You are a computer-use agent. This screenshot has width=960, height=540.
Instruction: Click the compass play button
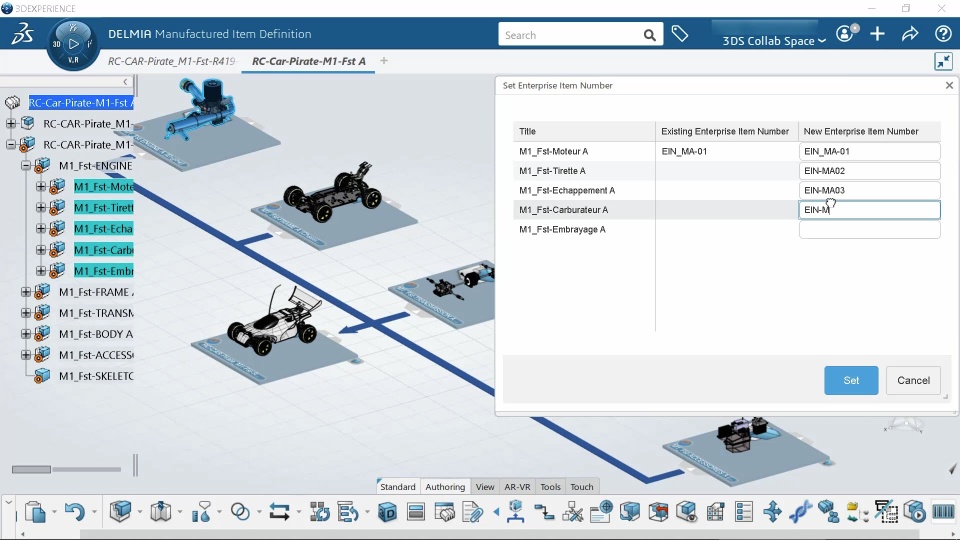[x=73, y=44]
